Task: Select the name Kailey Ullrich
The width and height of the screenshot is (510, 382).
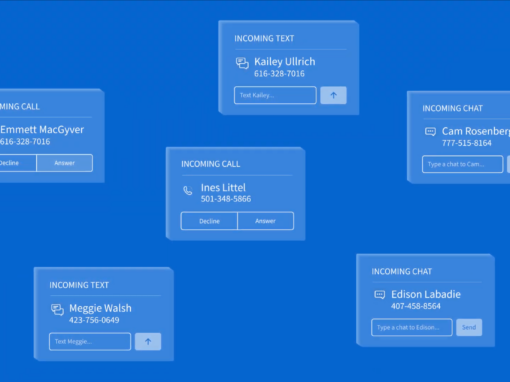Action: point(285,62)
